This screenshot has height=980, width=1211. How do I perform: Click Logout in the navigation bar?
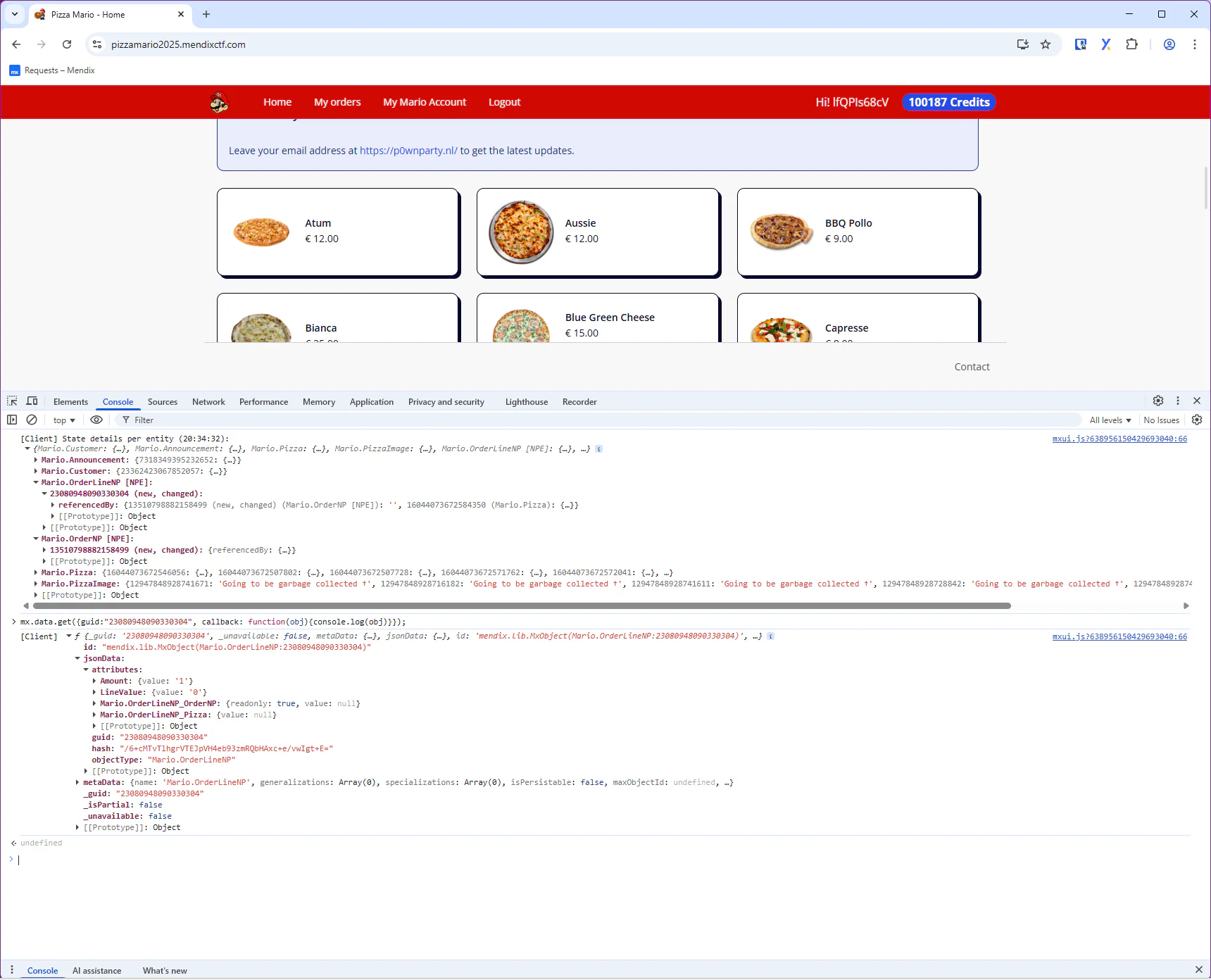504,101
